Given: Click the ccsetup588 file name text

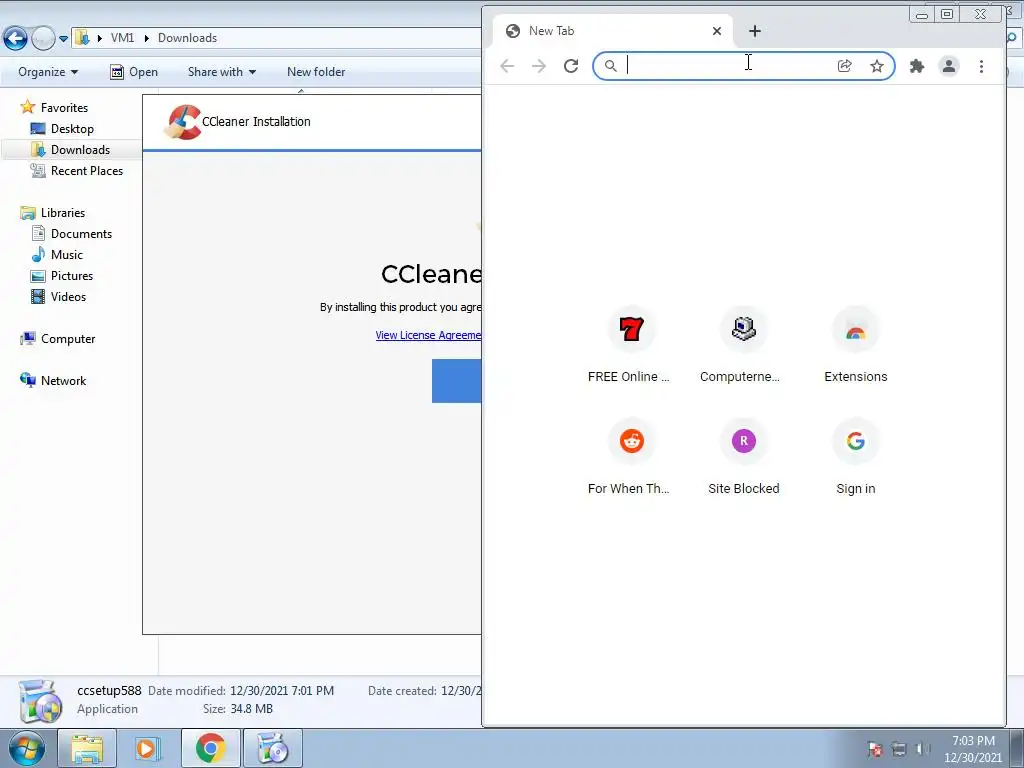Looking at the screenshot, I should (109, 690).
